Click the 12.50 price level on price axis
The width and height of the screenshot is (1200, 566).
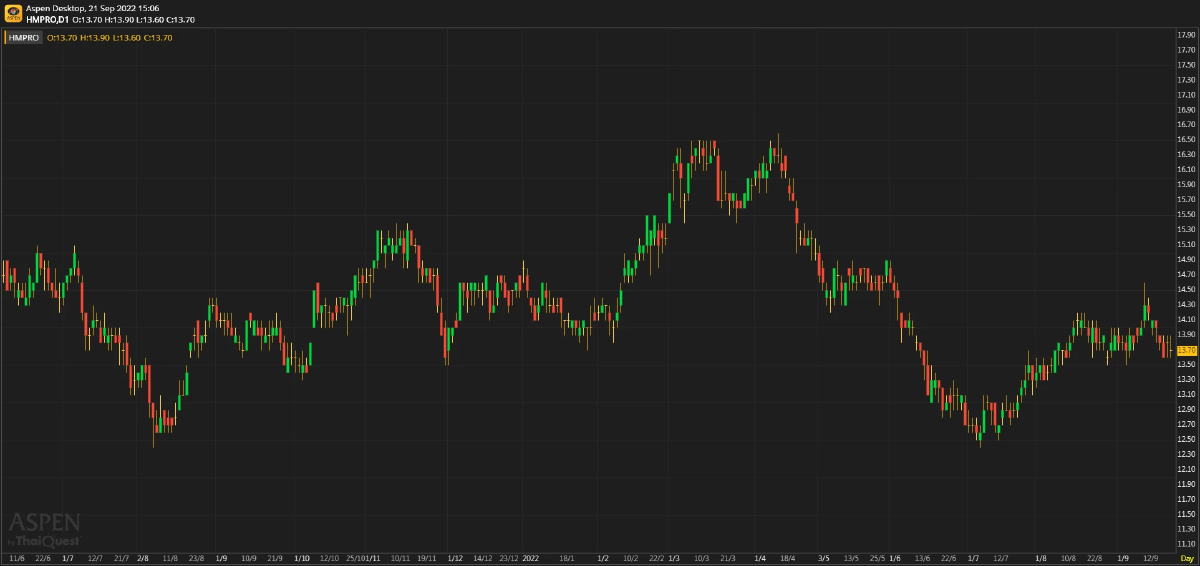(1187, 439)
